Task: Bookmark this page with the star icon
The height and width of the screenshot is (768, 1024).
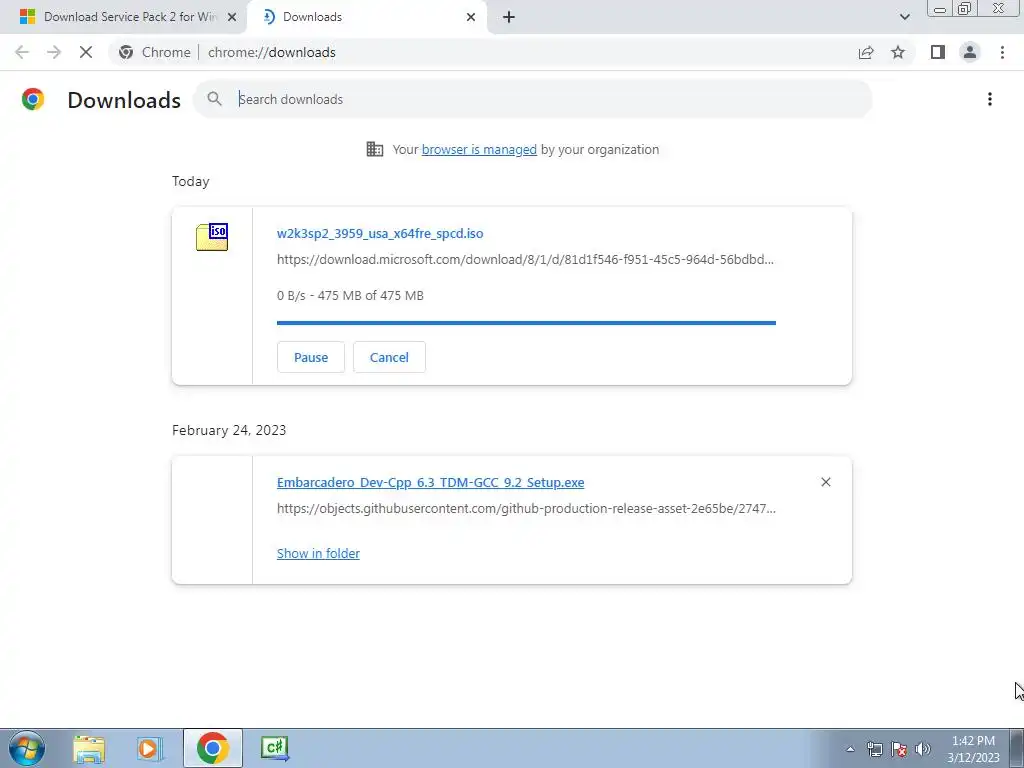Action: [x=898, y=52]
